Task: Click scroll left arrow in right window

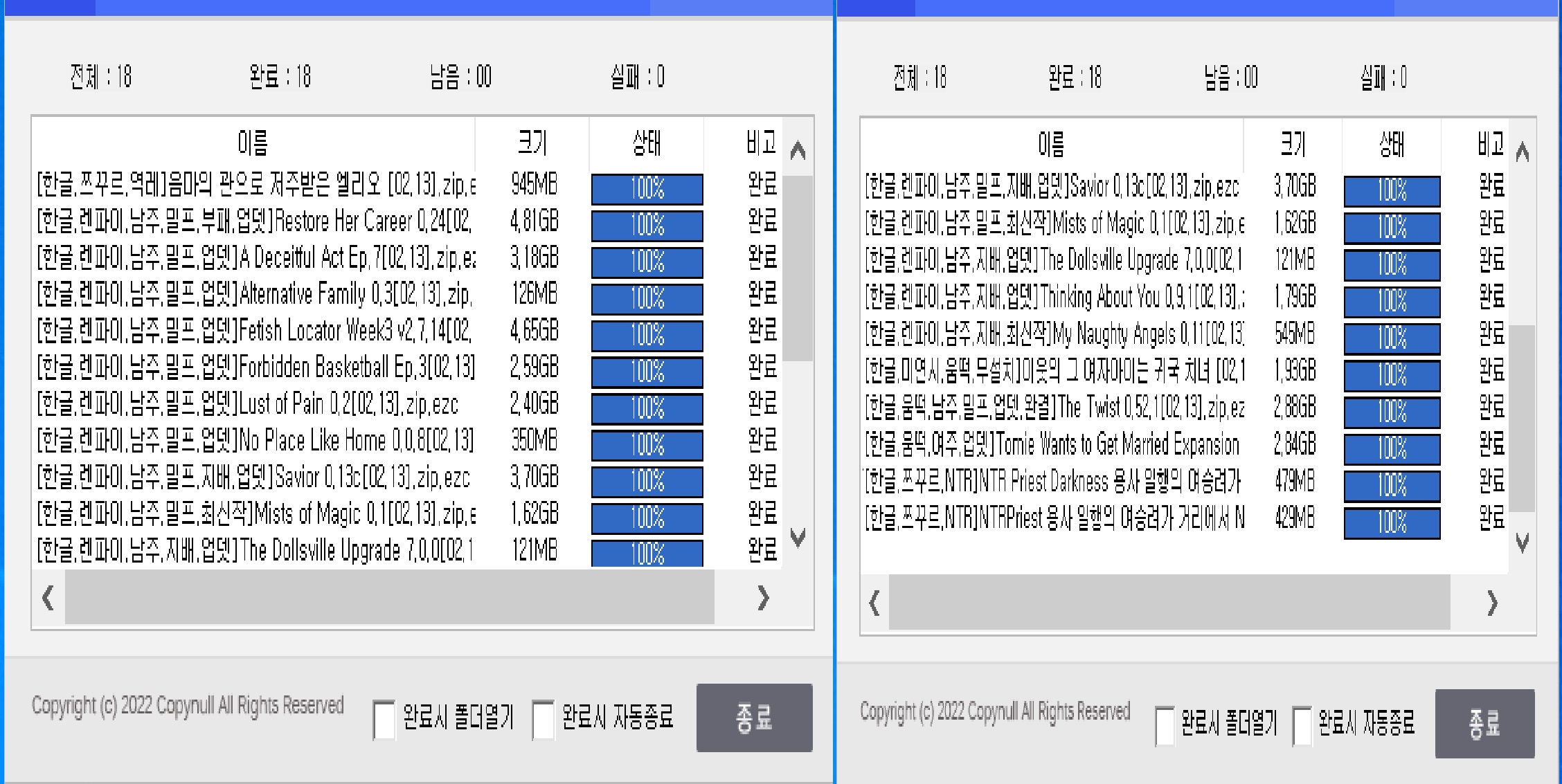Action: click(x=874, y=603)
